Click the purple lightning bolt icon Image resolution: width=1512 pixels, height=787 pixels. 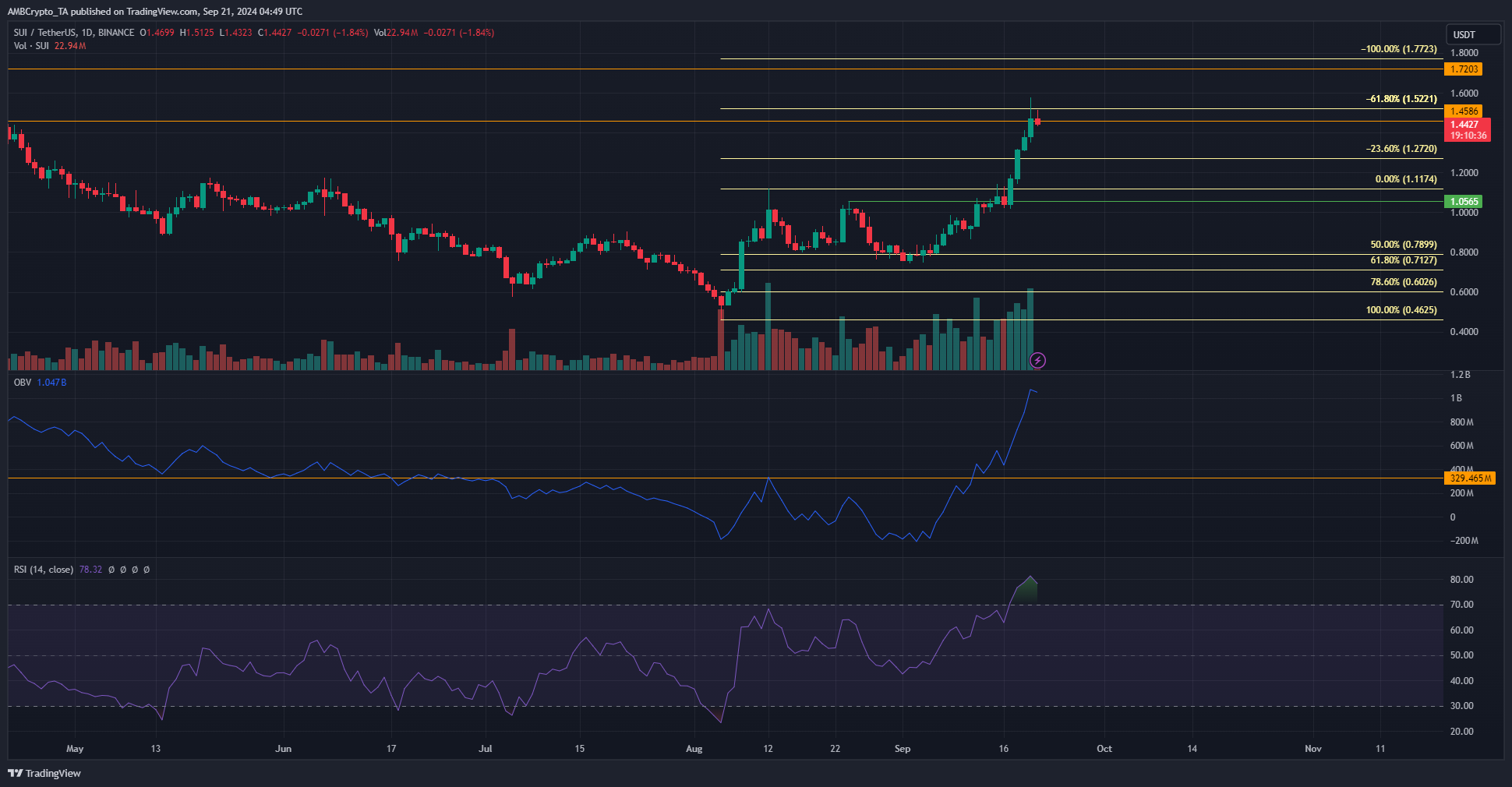point(1037,360)
